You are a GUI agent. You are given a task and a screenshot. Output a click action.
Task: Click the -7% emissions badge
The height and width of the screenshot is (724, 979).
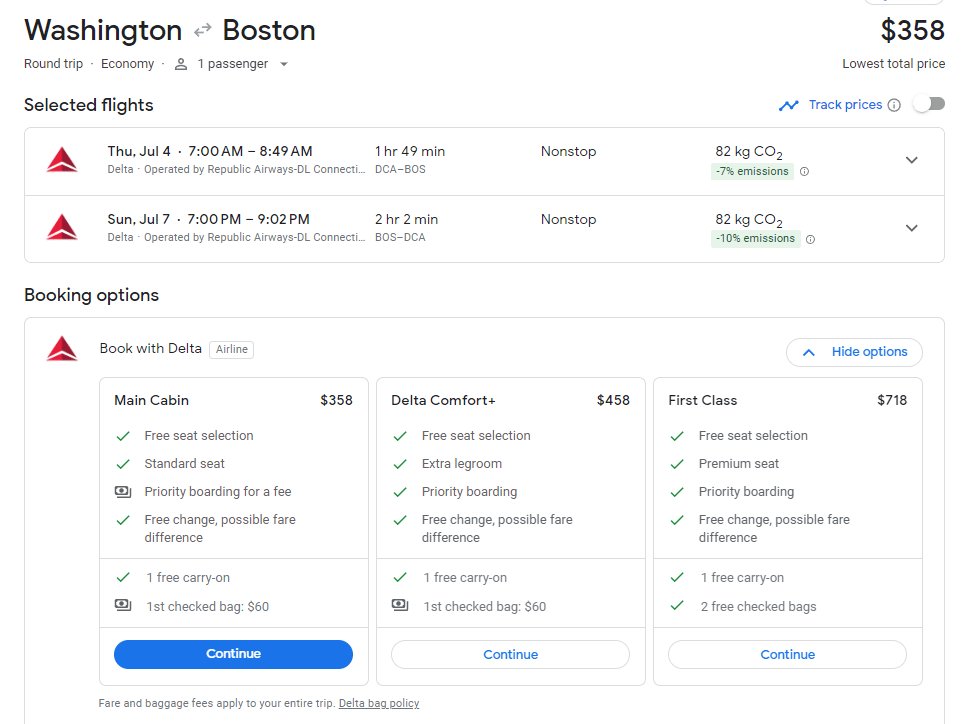tap(752, 172)
